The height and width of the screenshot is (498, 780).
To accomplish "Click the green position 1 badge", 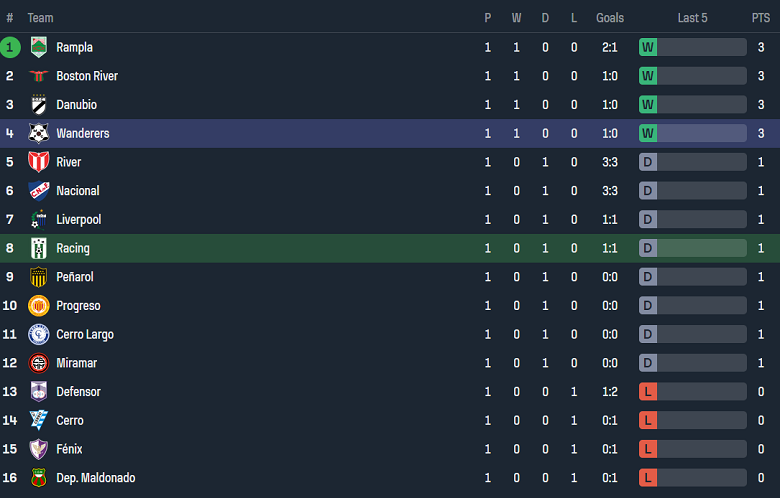I will click(x=10, y=47).
